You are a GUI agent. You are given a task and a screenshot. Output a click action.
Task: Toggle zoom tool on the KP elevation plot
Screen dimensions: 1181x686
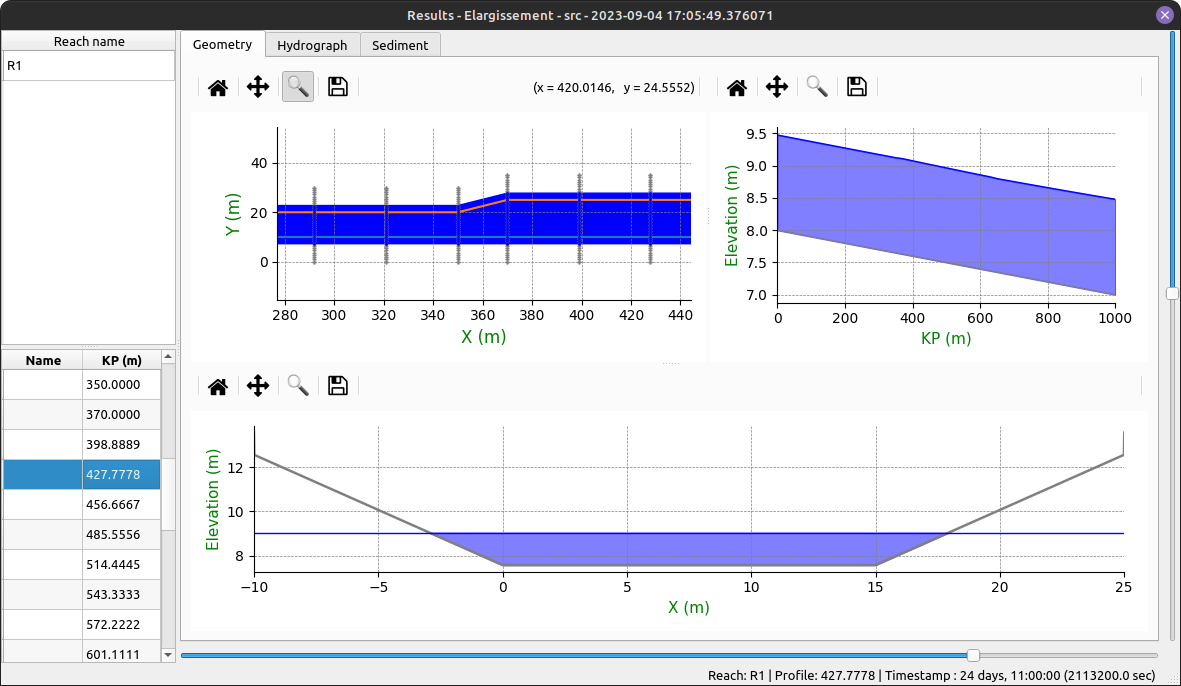pyautogui.click(x=817, y=87)
